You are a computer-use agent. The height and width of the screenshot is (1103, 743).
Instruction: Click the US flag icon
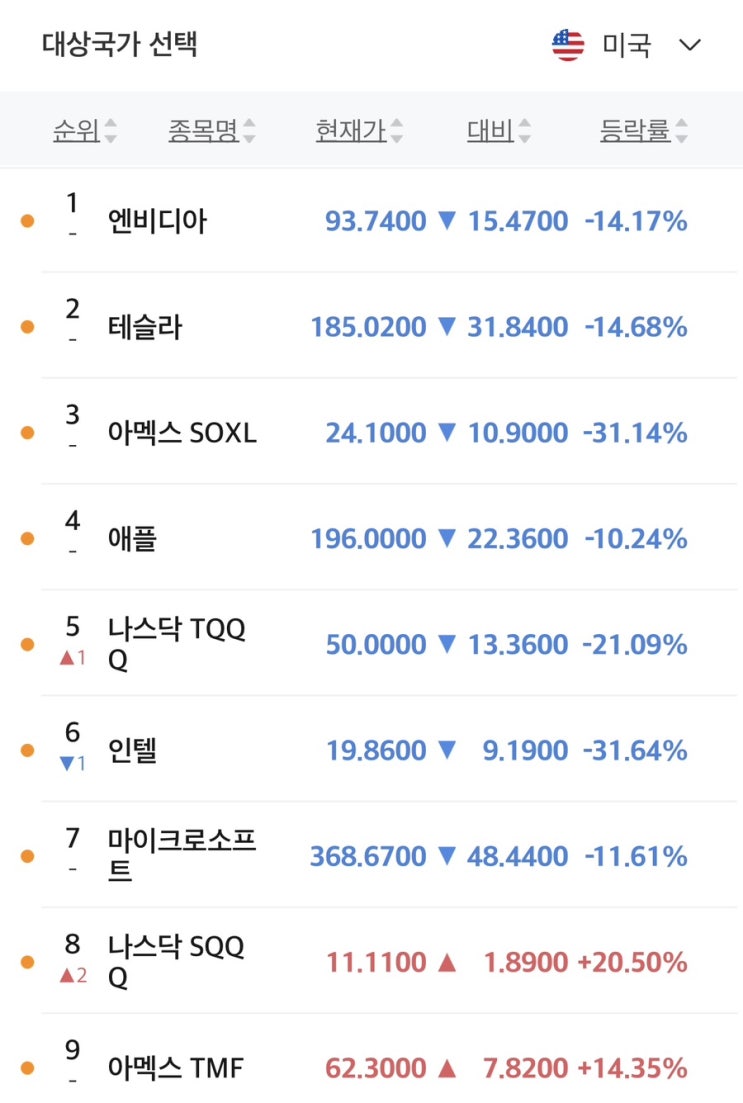pyautogui.click(x=568, y=46)
